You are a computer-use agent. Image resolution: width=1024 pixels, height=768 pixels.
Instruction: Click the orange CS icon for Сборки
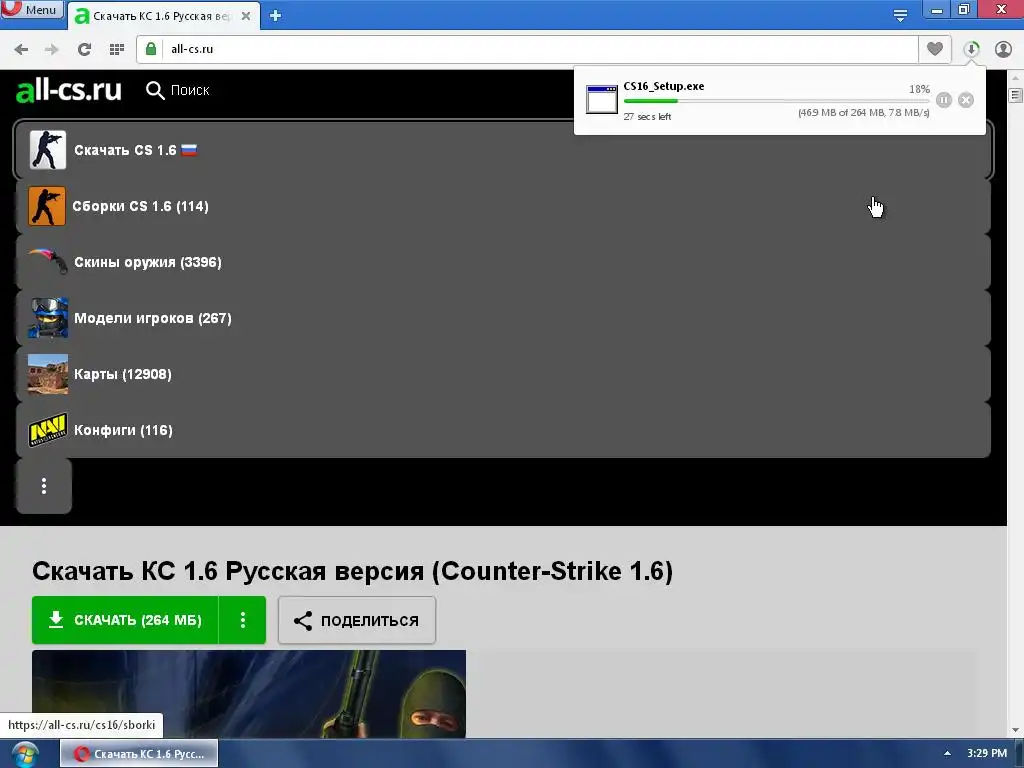pyautogui.click(x=47, y=206)
